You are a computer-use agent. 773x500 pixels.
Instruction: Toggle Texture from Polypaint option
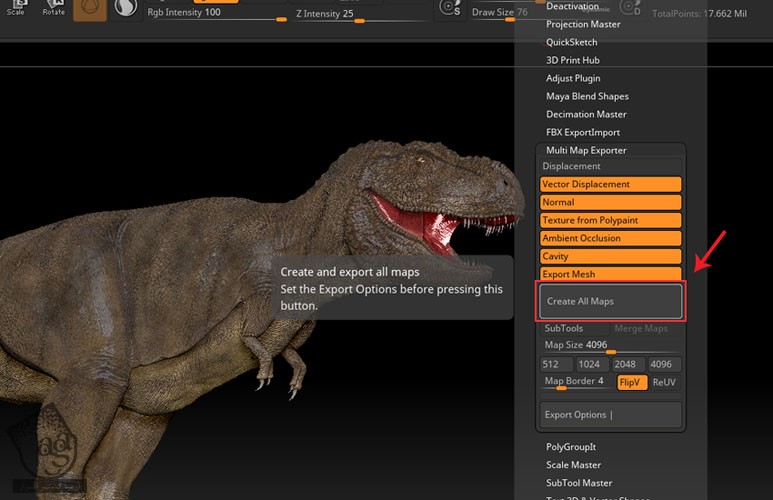610,220
